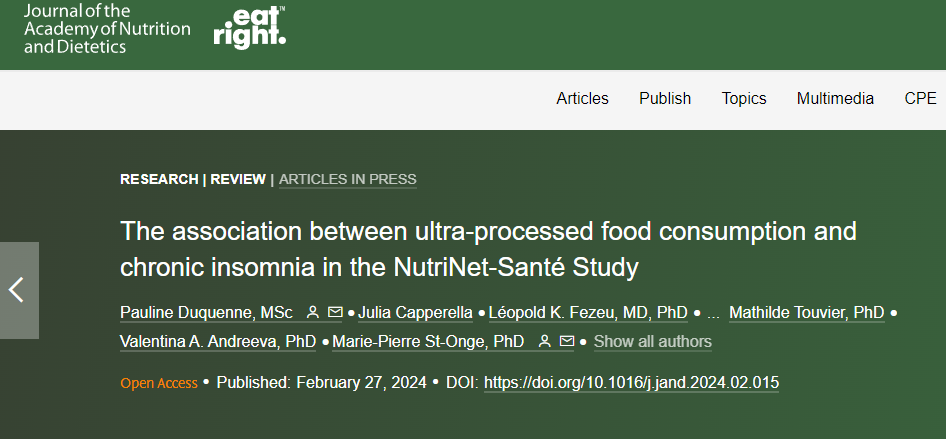946x439 pixels.
Task: Click the envelope icon beside Marie-Pierre St-Onge
Action: point(567,341)
